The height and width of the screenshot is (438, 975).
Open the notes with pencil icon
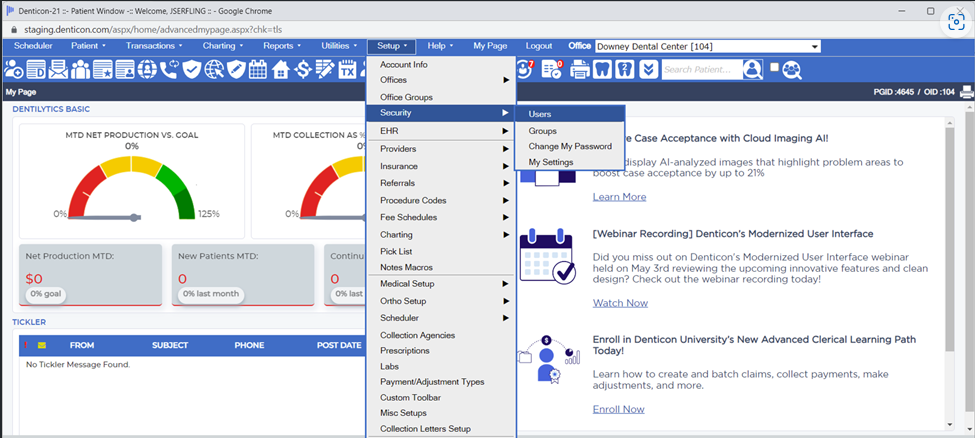(325, 69)
